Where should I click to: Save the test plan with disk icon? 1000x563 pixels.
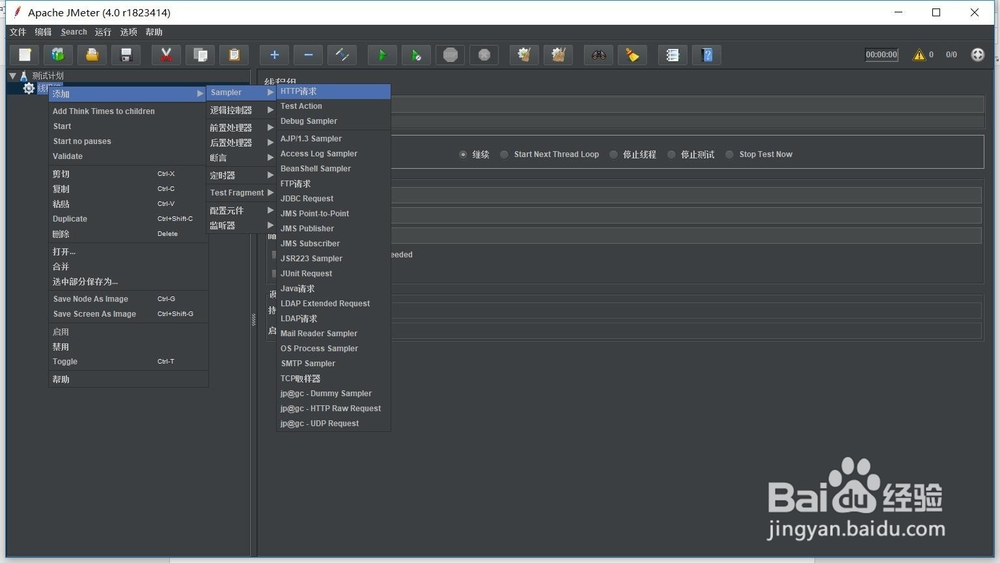pyautogui.click(x=126, y=55)
